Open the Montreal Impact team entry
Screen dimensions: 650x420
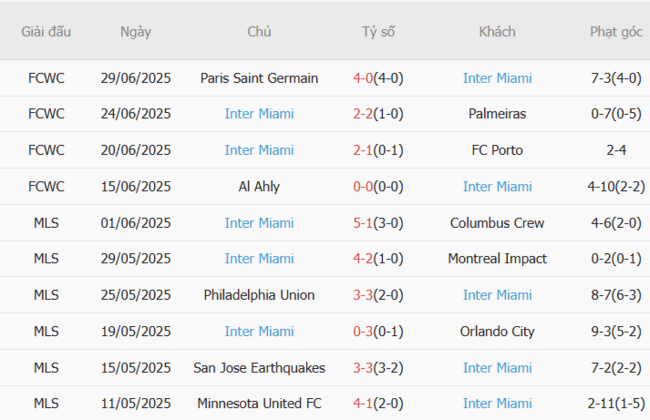pos(497,259)
